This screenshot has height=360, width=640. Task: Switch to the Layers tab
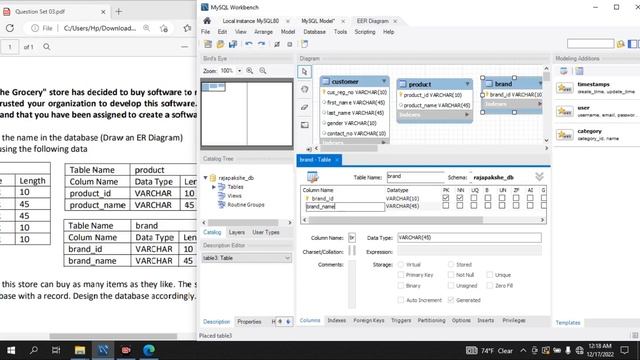point(237,232)
